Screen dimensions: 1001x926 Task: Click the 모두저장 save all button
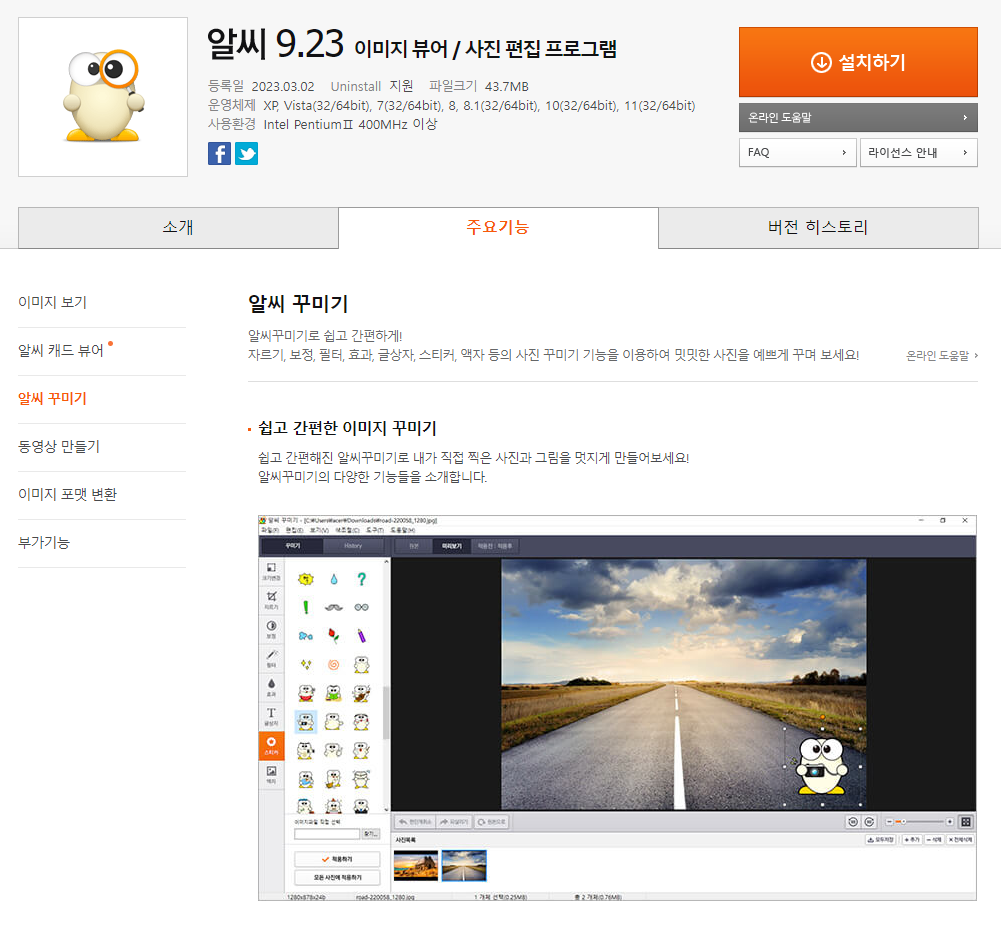pyautogui.click(x=881, y=840)
